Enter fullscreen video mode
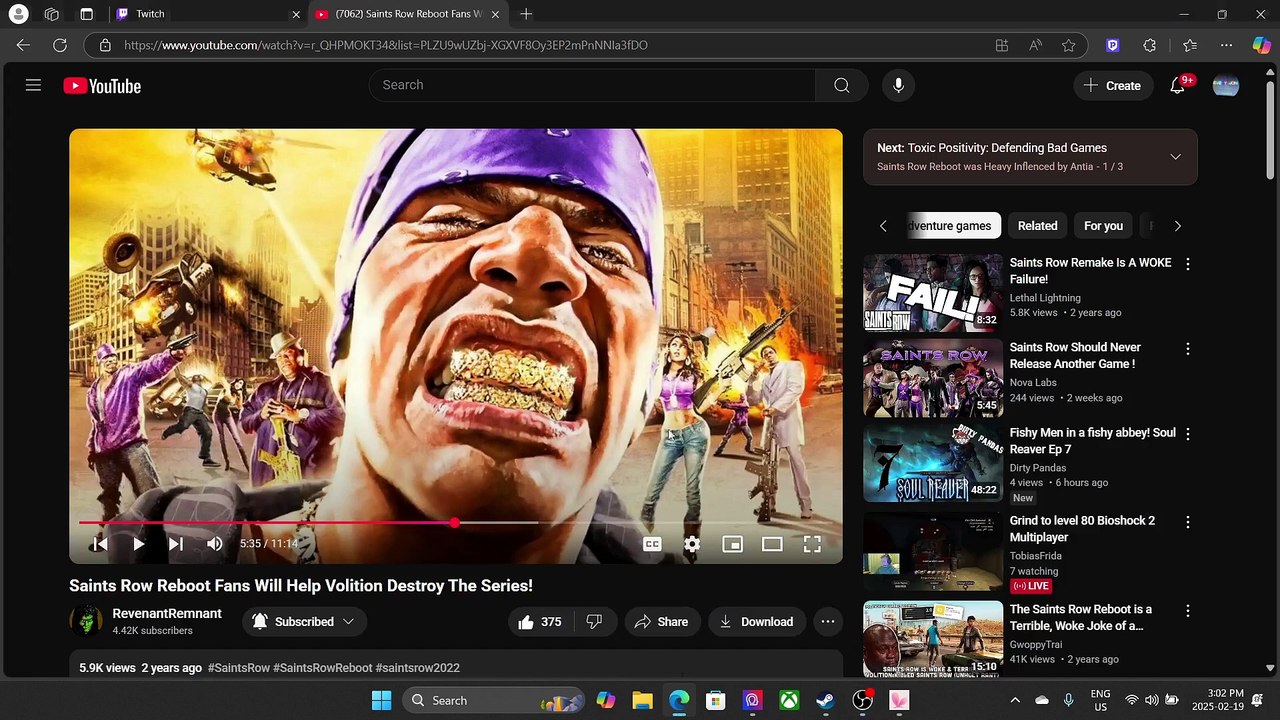The height and width of the screenshot is (720, 1280). pos(812,544)
